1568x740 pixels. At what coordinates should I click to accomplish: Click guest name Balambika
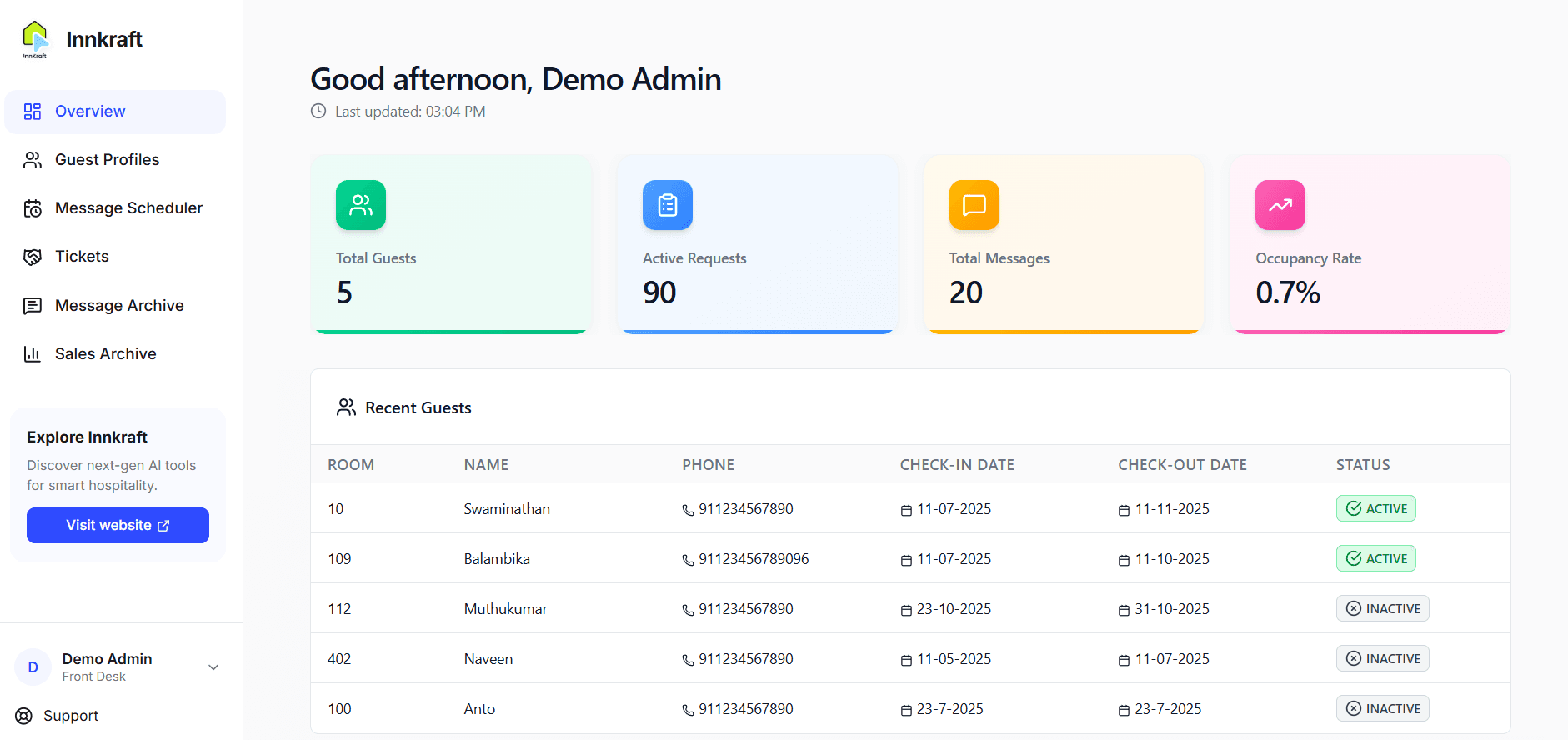(497, 559)
